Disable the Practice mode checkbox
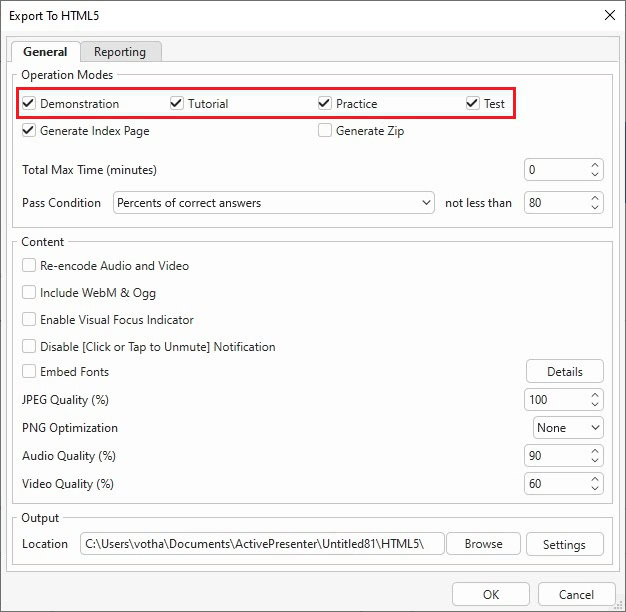 pyautogui.click(x=325, y=104)
